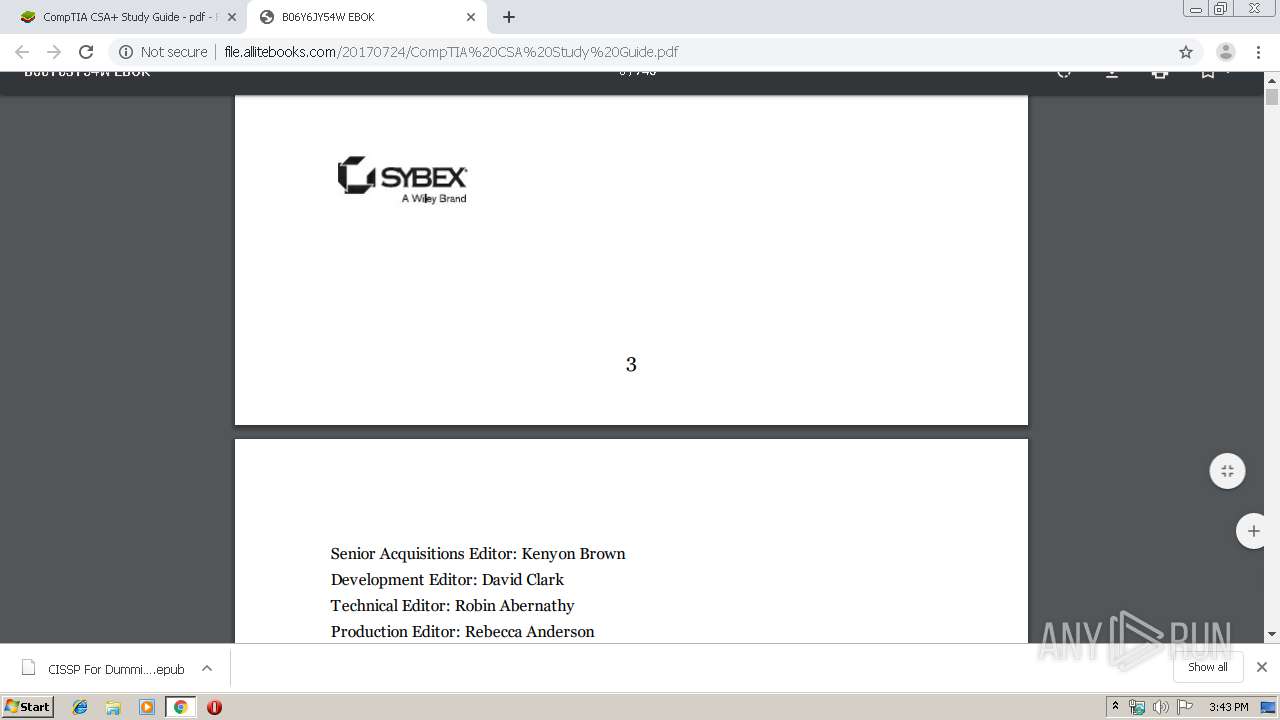Click Chrome icon in taskbar

[x=181, y=707]
